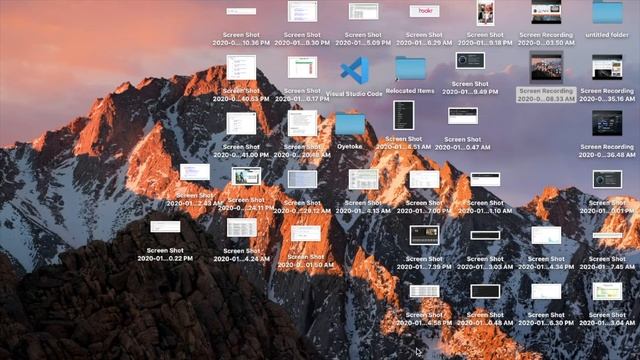
Task: Select Screen Shot ending 6.29 AM
Action: click(x=424, y=11)
